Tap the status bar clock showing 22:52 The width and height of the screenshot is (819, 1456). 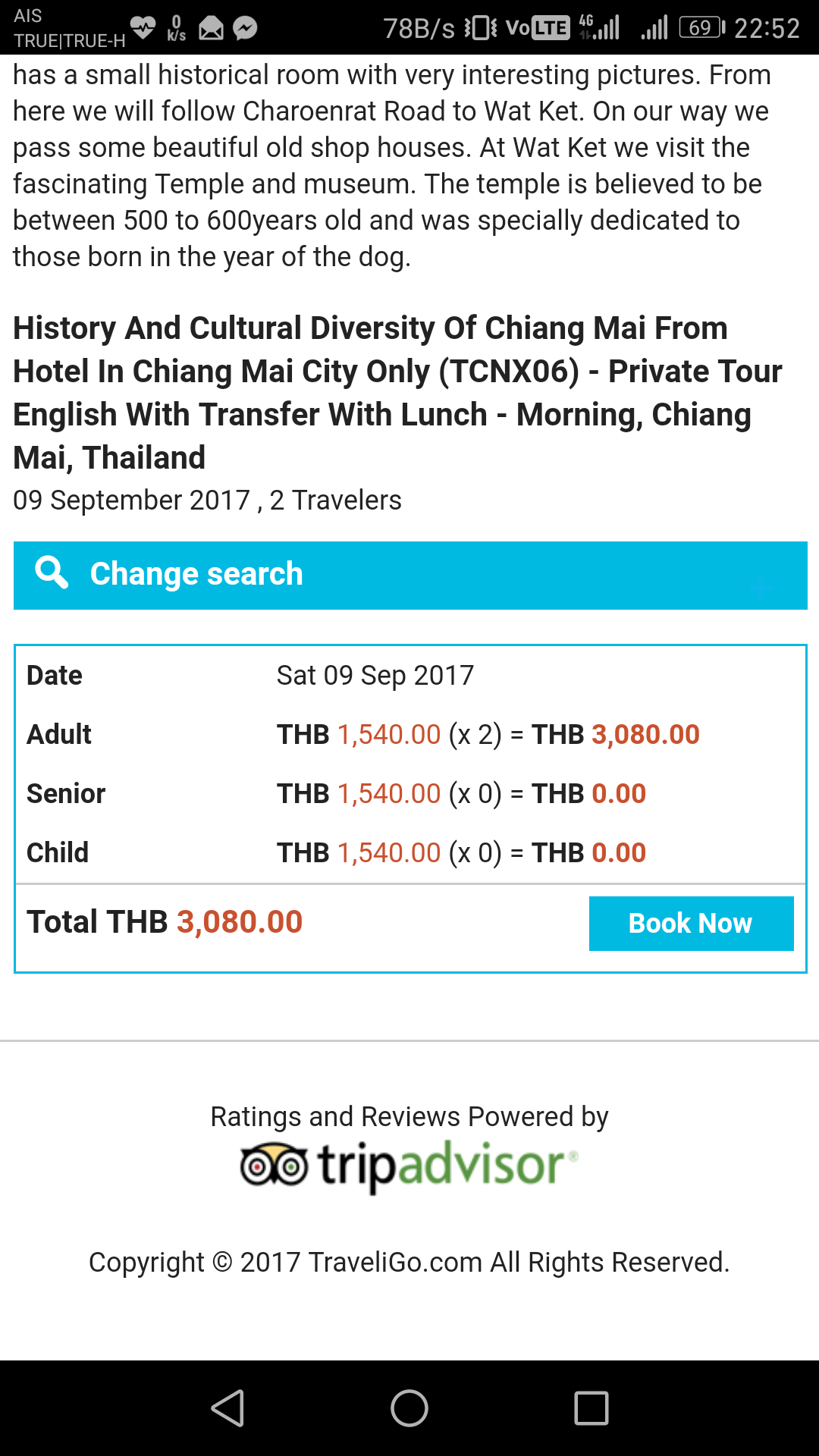tap(767, 29)
